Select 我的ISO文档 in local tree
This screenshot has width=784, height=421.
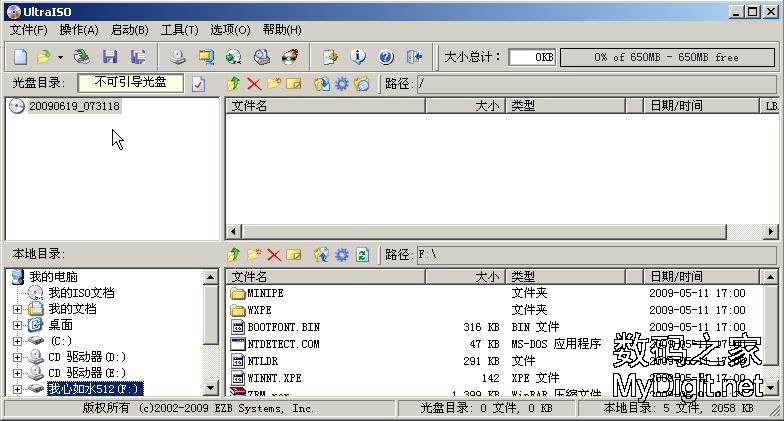(81, 292)
